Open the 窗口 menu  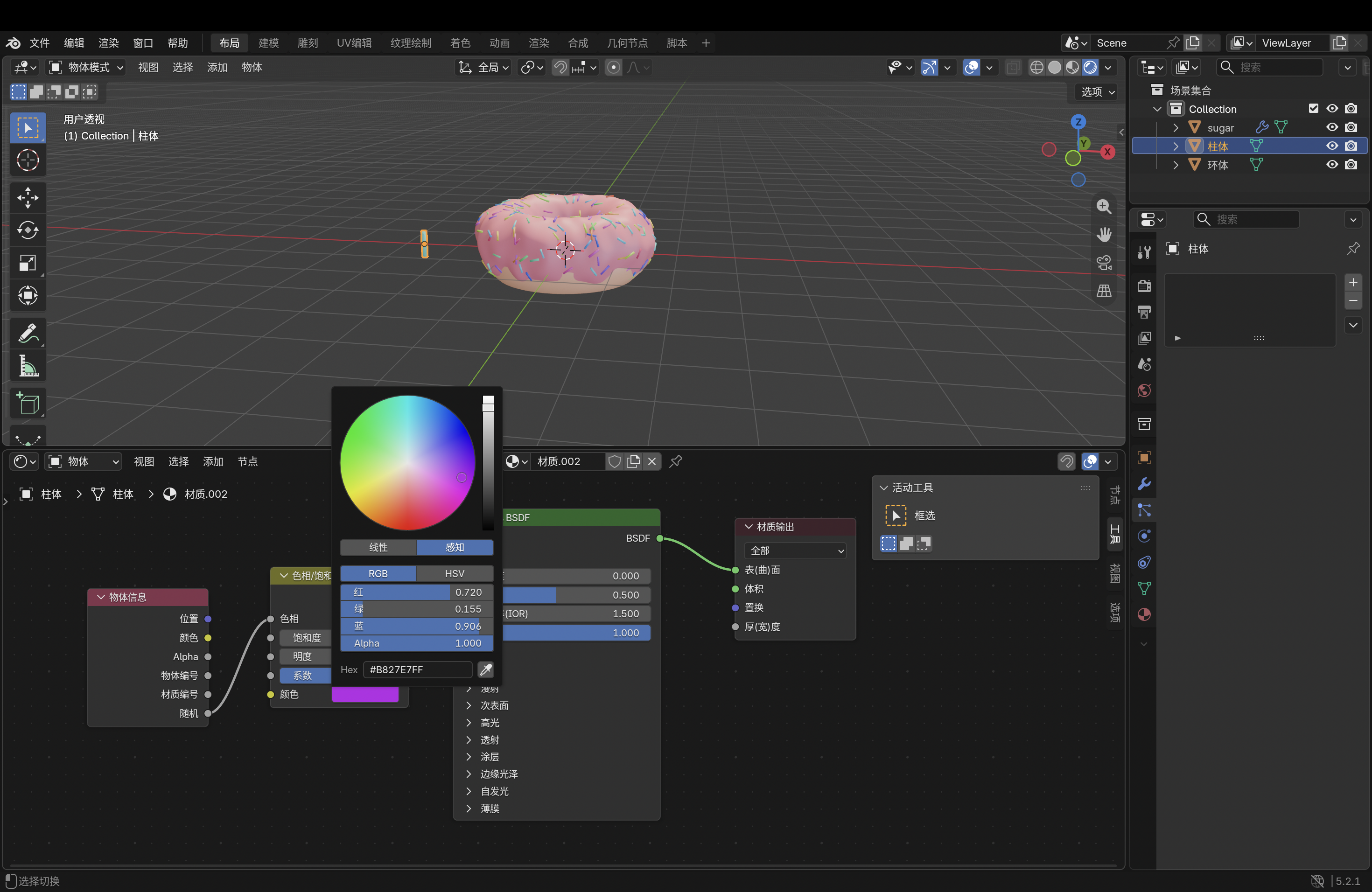[x=143, y=43]
